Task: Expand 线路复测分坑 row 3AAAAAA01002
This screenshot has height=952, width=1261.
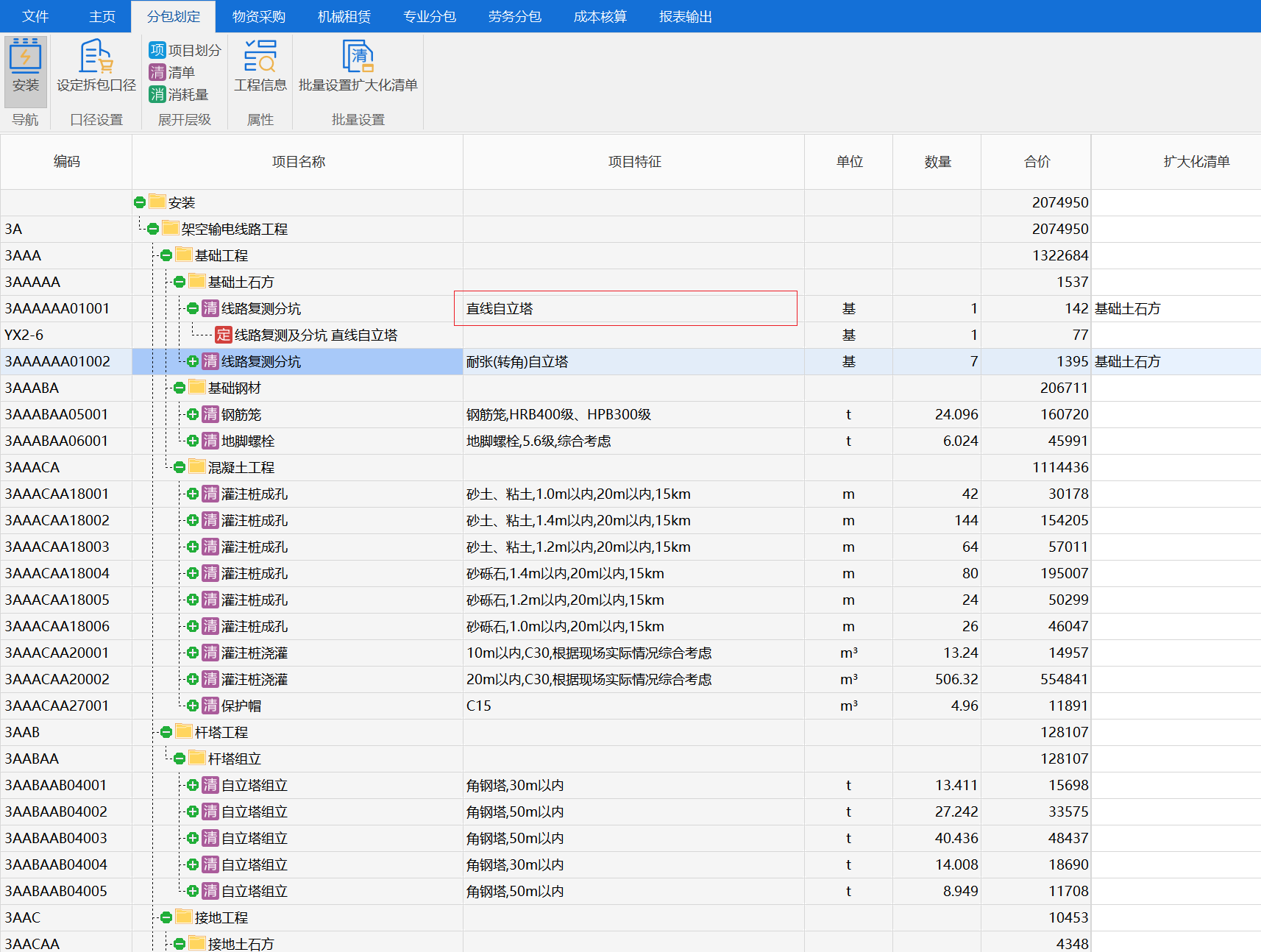Action: (193, 361)
